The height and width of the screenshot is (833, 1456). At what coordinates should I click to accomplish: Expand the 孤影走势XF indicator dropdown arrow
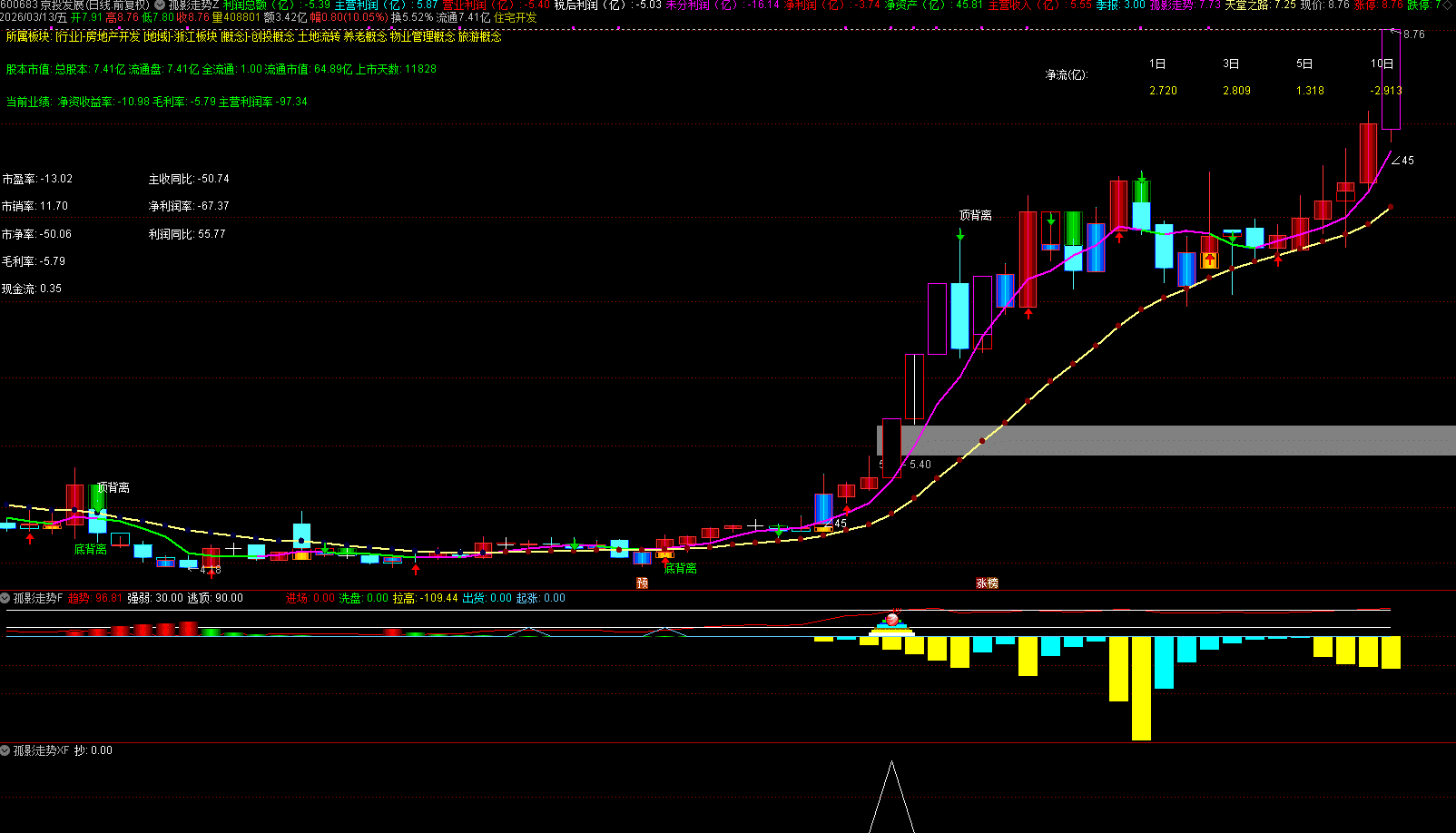click(5, 750)
